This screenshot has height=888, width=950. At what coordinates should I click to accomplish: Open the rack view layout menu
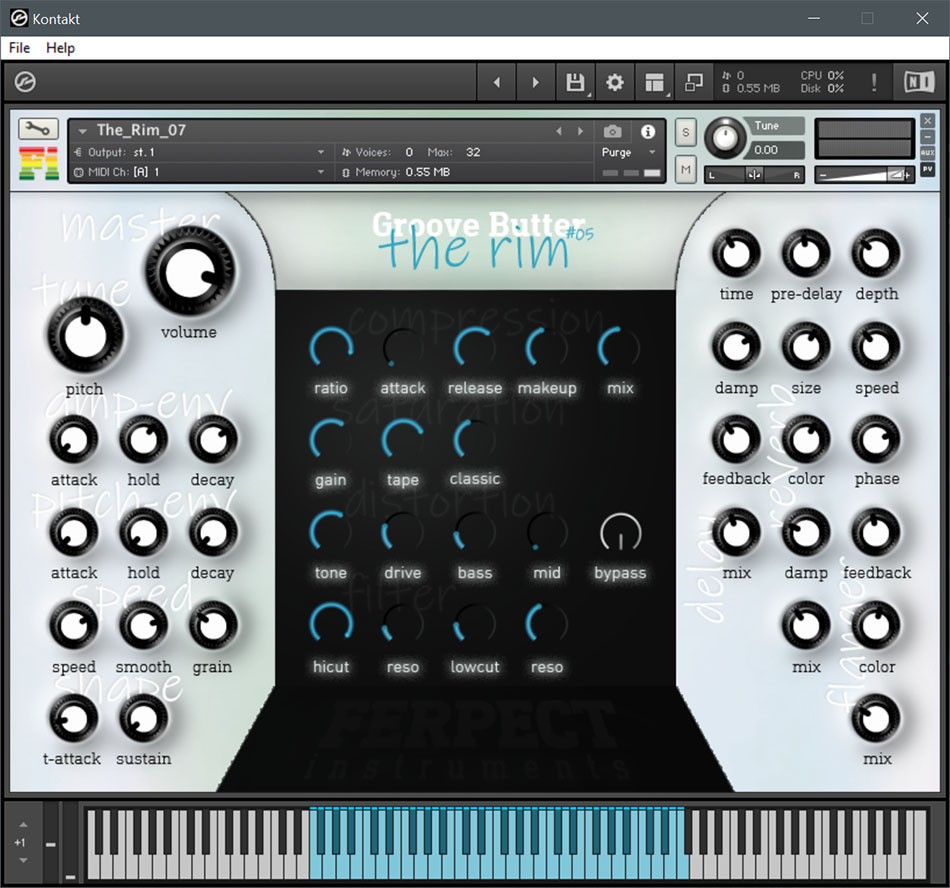click(x=654, y=82)
